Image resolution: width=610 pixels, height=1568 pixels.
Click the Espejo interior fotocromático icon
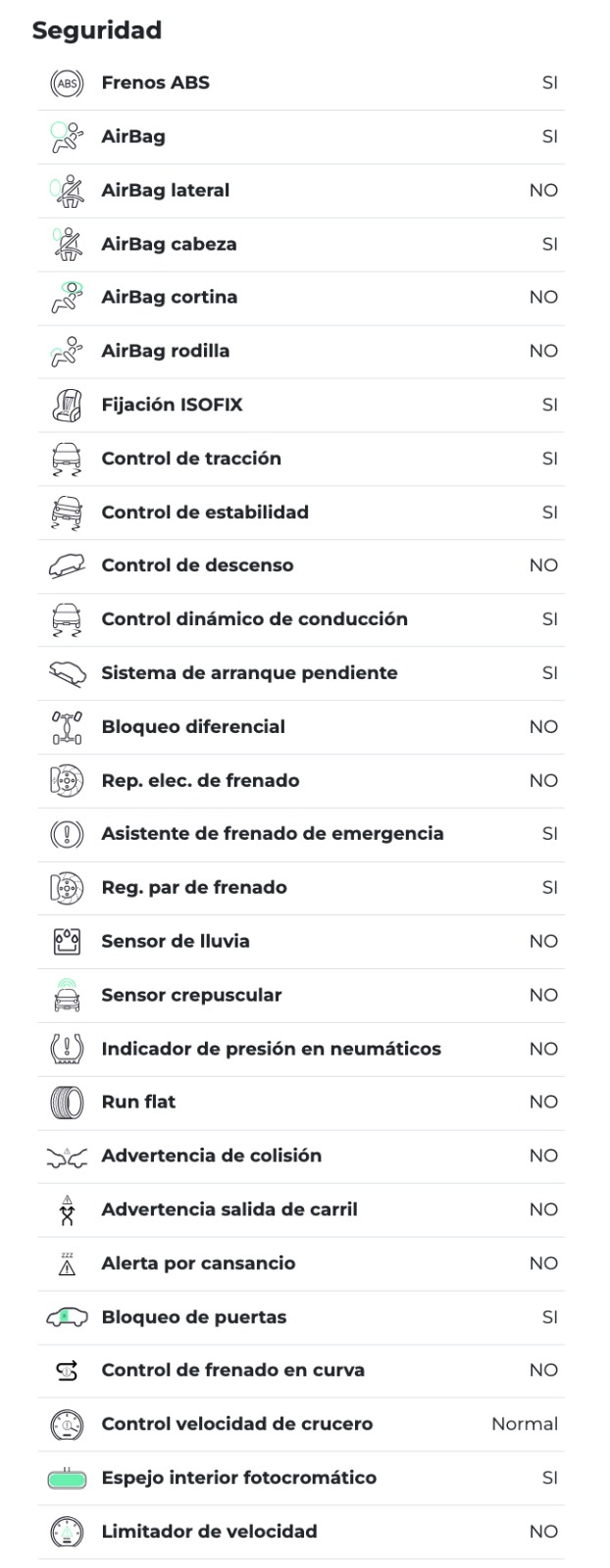[x=67, y=1479]
